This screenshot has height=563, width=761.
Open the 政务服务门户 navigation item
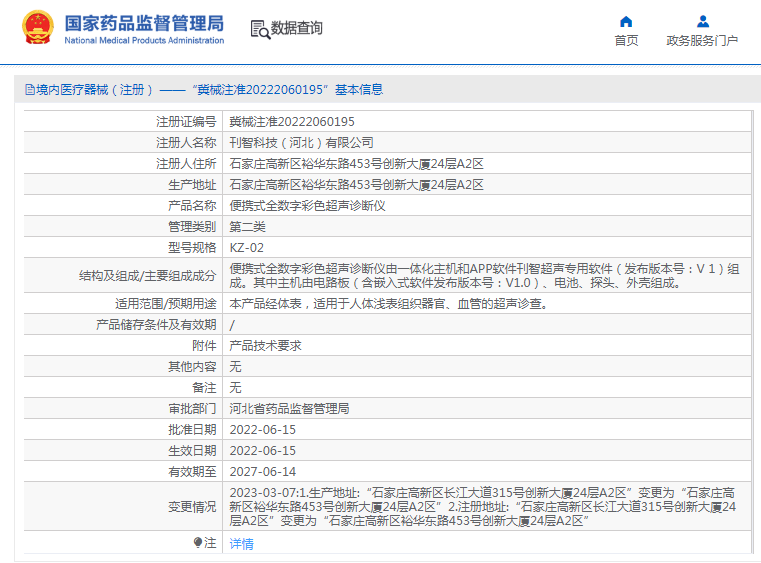702,41
